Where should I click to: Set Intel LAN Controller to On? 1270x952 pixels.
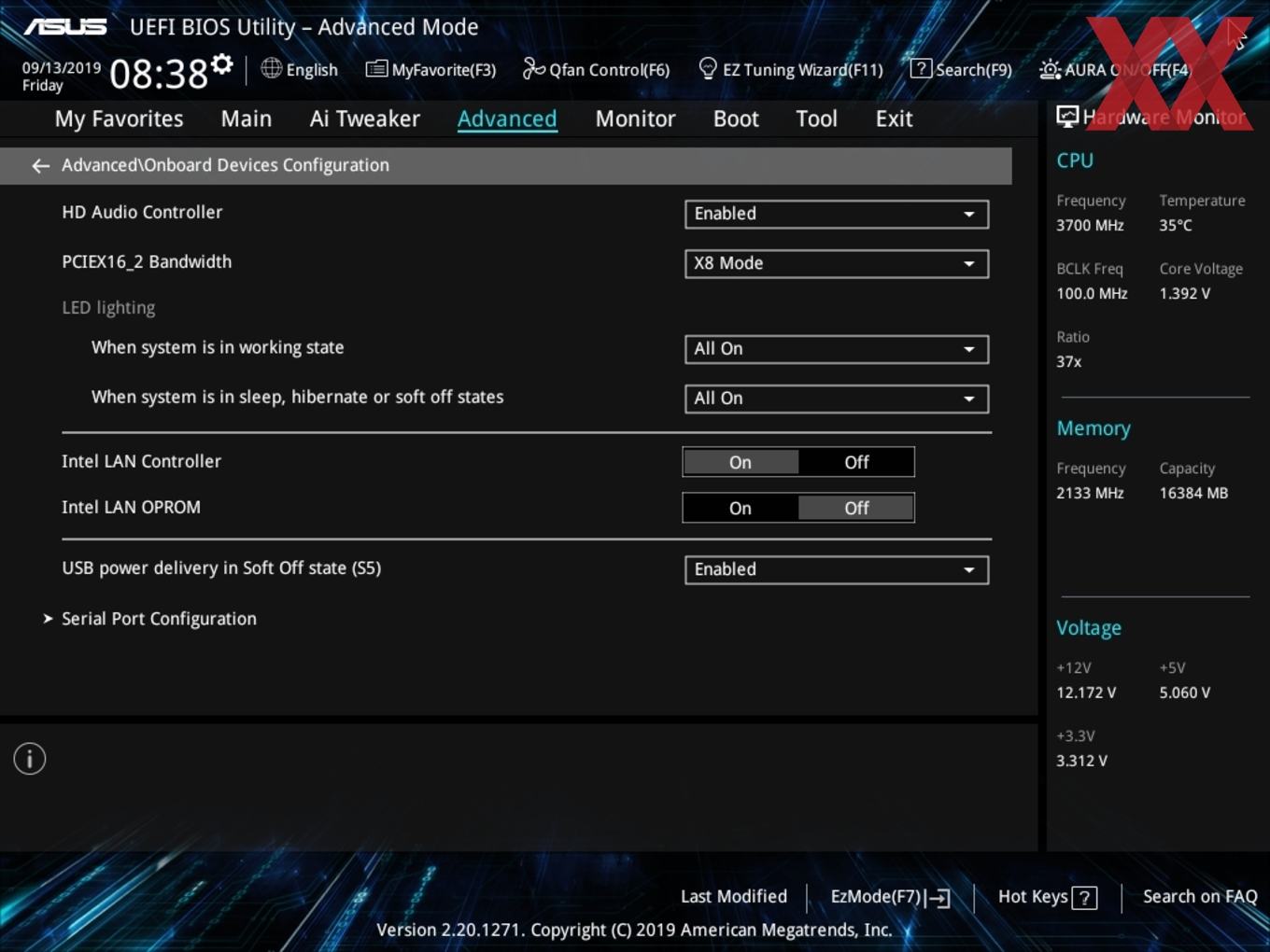[741, 462]
